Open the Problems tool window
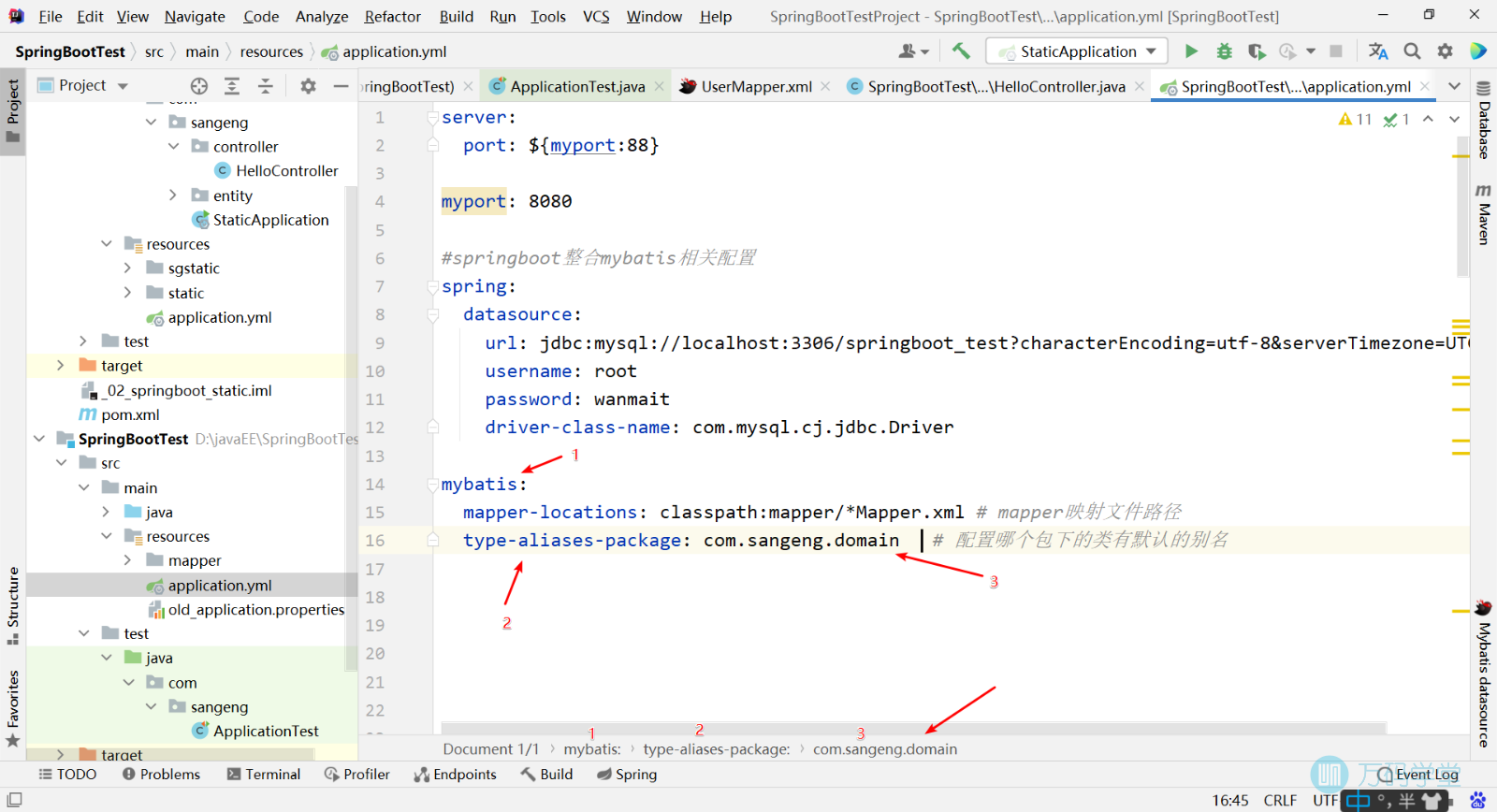Image resolution: width=1497 pixels, height=812 pixels. (161, 774)
